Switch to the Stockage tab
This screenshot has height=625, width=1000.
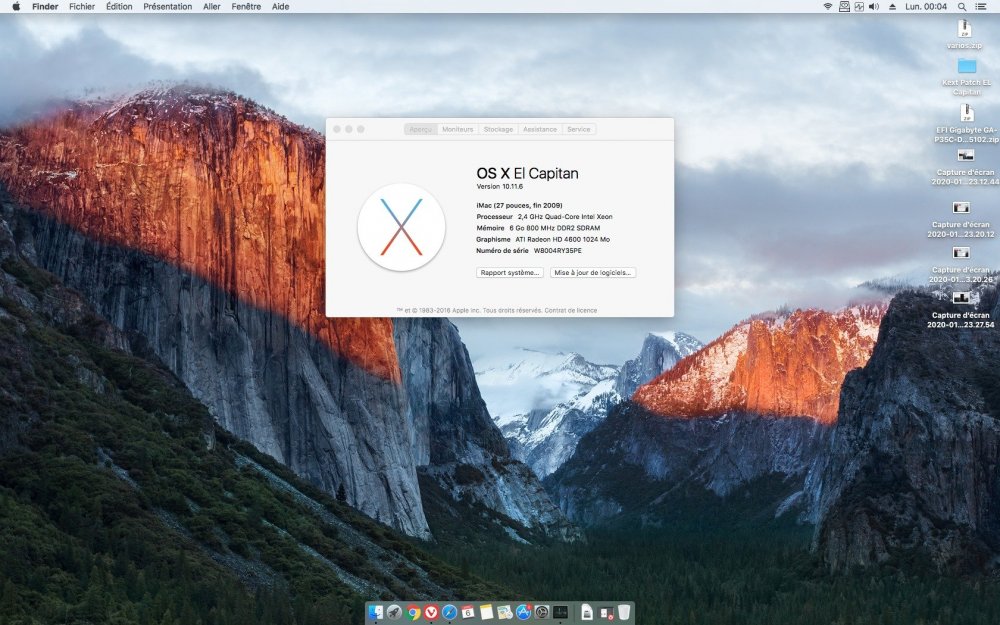click(498, 129)
